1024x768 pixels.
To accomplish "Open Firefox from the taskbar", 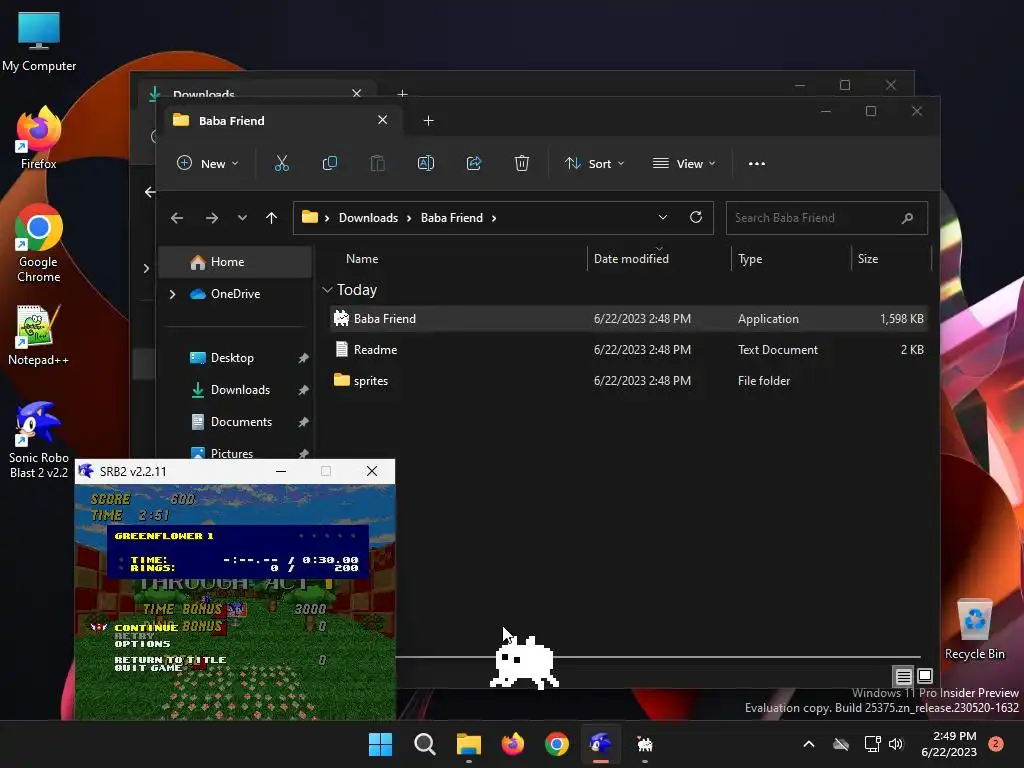I will click(513, 744).
